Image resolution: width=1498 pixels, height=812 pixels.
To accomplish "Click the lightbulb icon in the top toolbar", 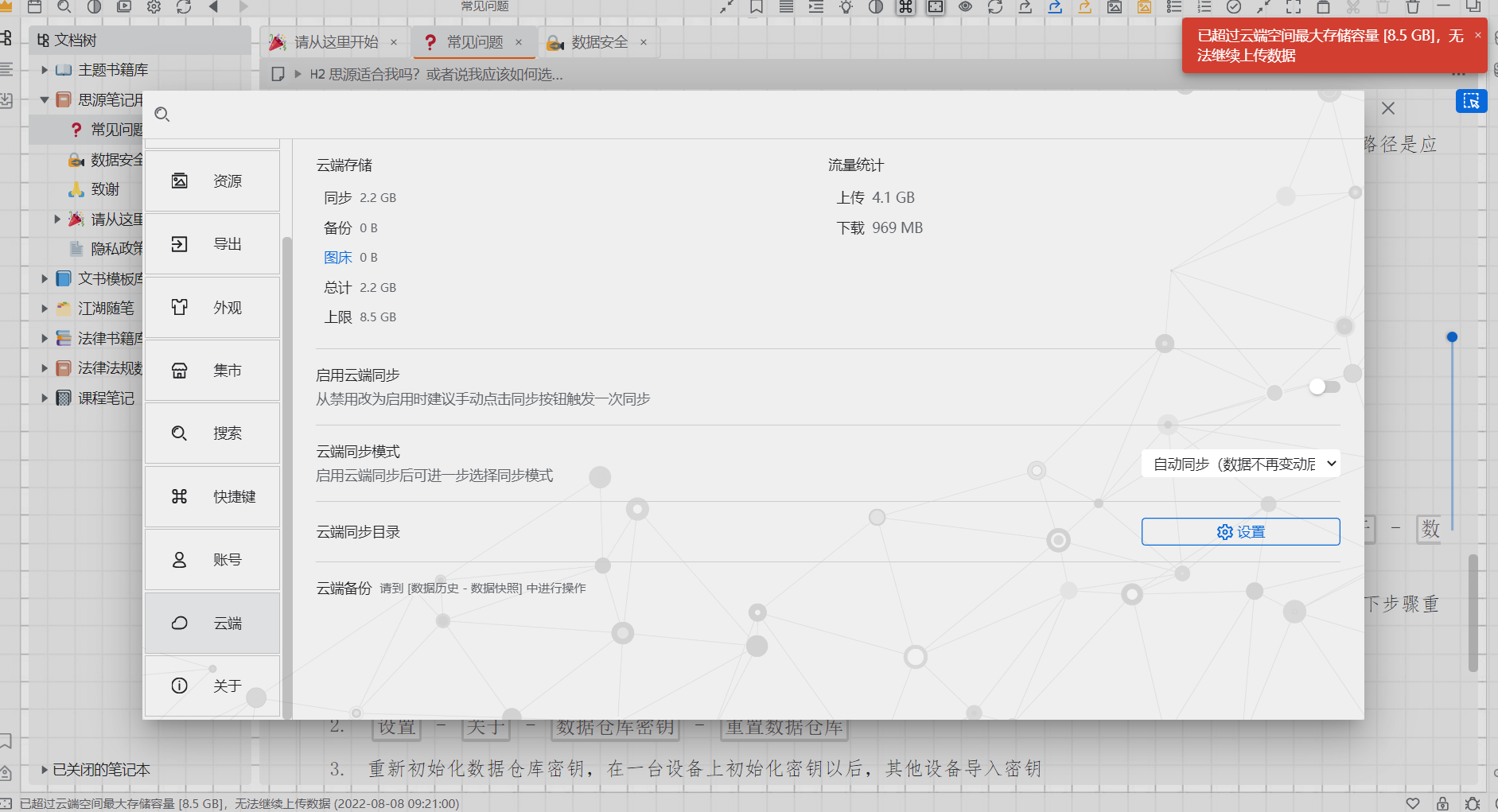I will tap(846, 7).
